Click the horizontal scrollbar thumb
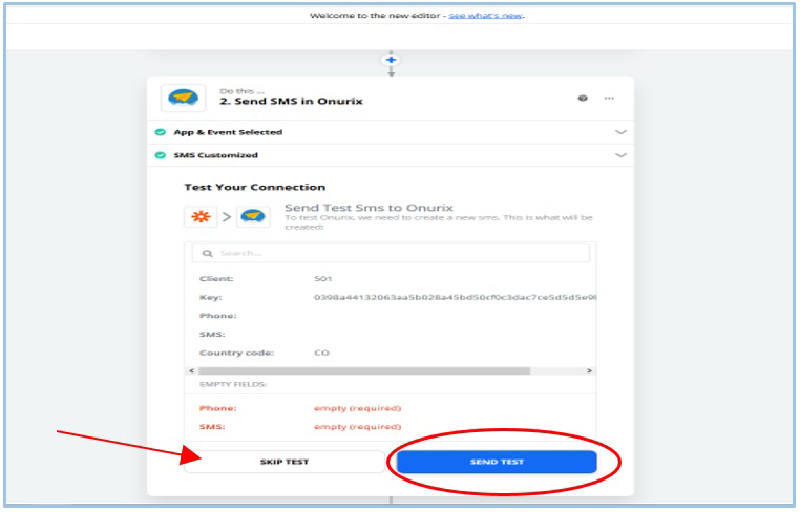The image size is (800, 512). [364, 371]
